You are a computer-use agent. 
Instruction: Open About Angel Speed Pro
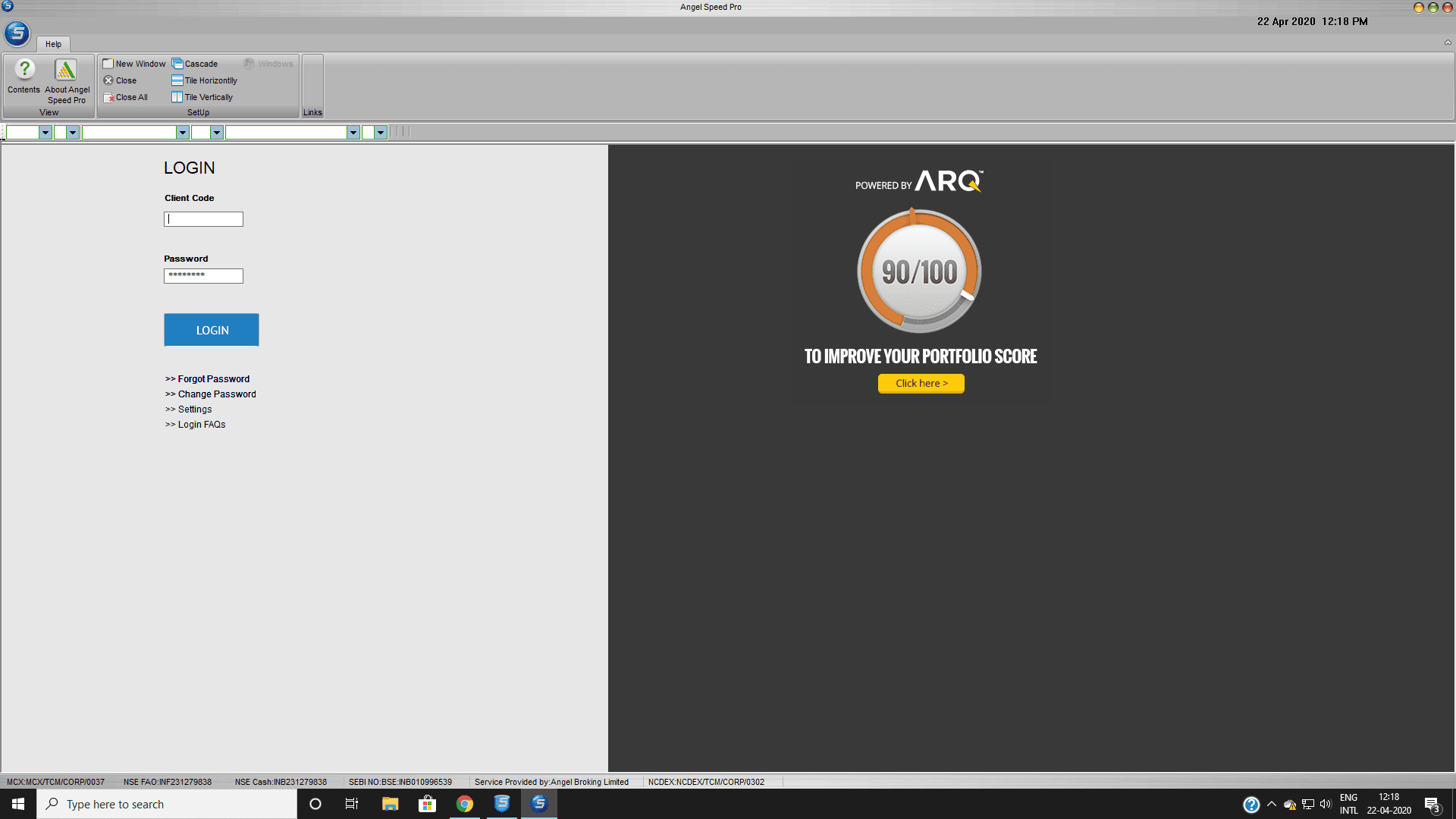click(x=67, y=82)
